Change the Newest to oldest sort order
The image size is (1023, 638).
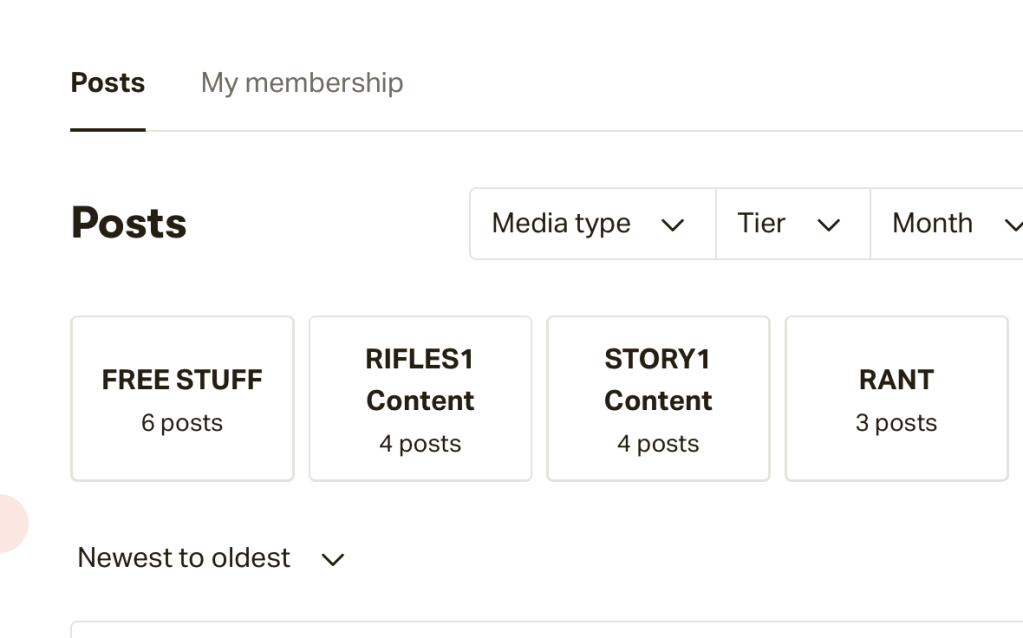click(184, 558)
